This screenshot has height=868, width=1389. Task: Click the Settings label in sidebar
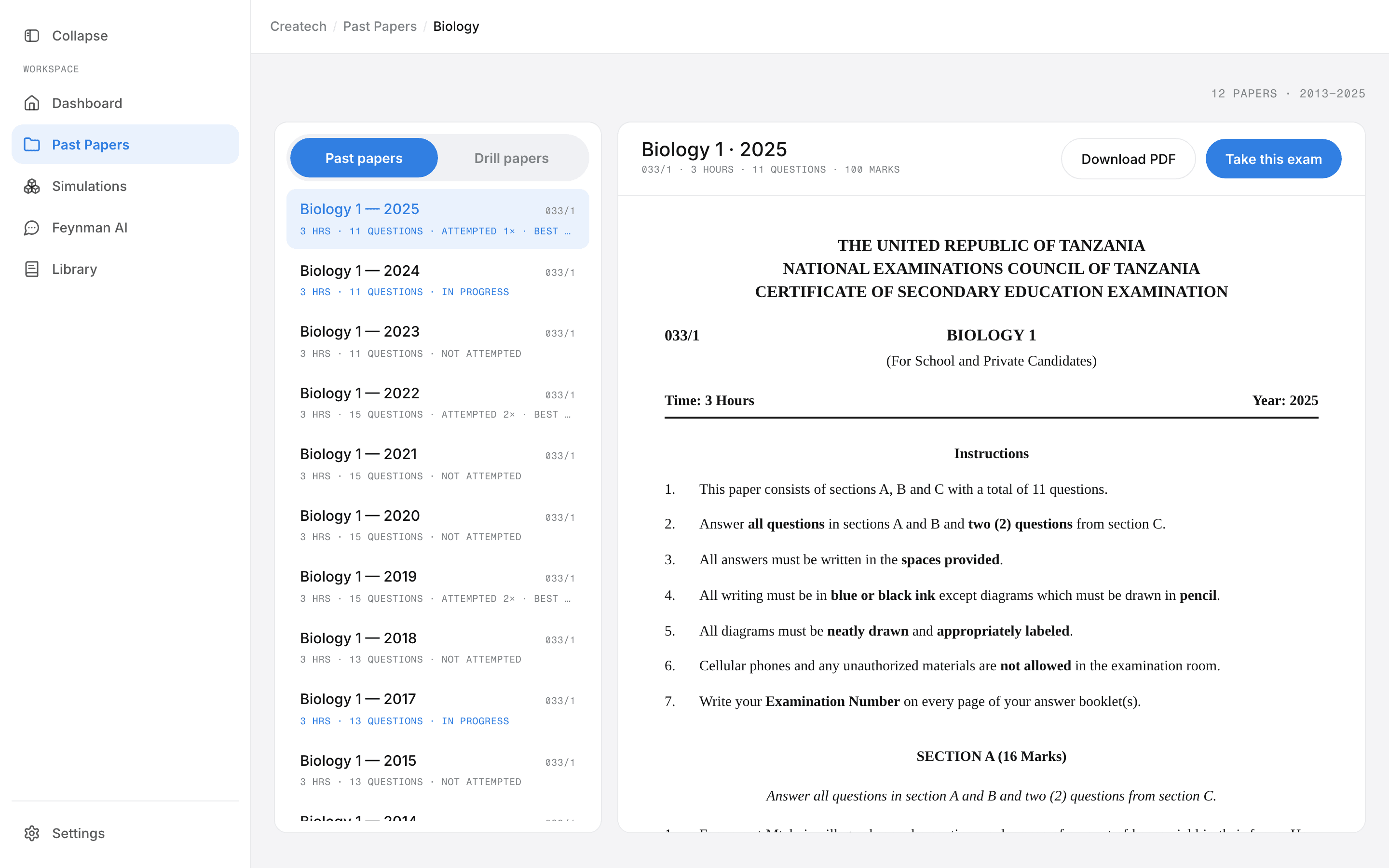click(x=78, y=833)
